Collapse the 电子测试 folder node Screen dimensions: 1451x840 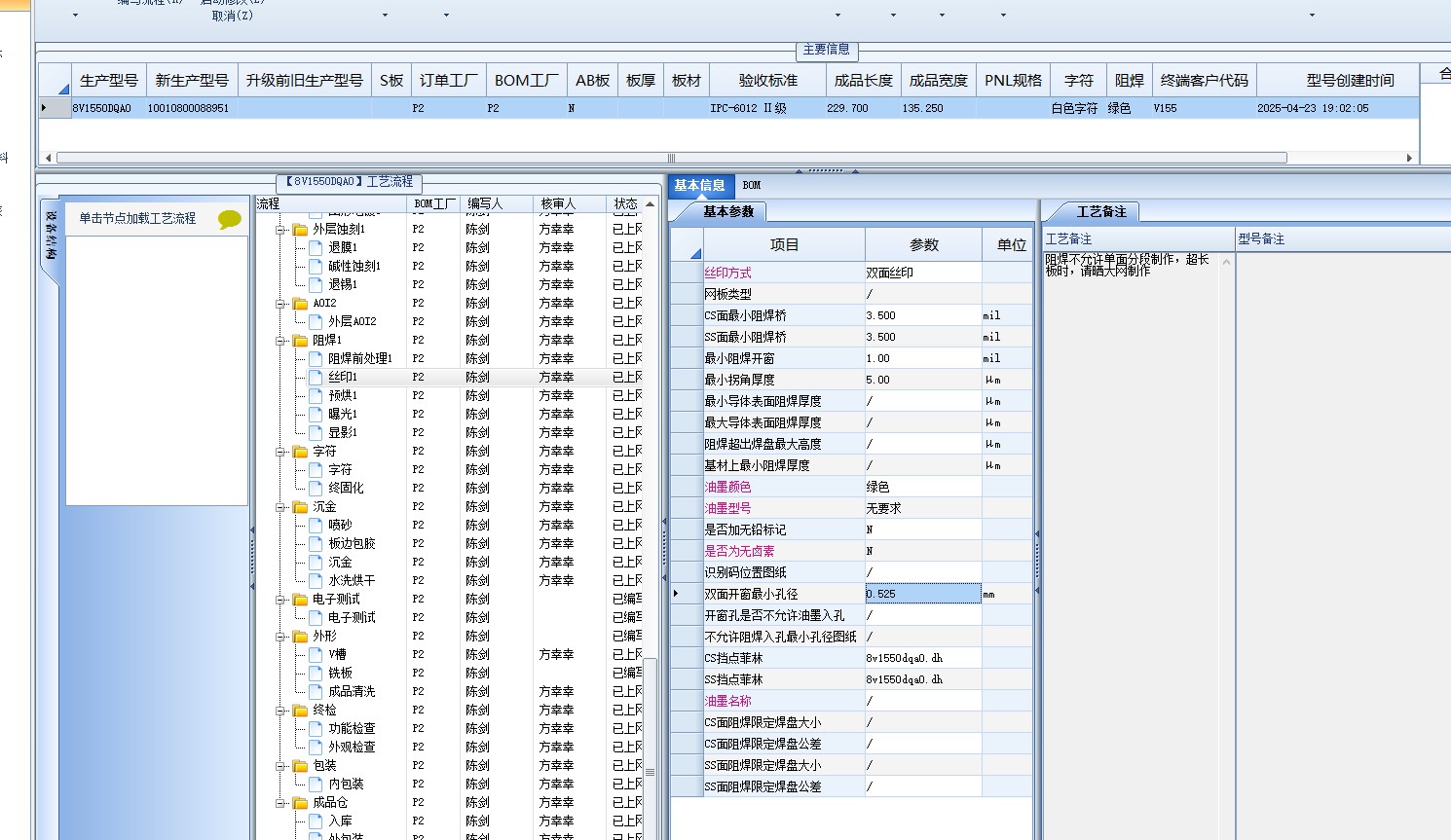pyautogui.click(x=280, y=600)
